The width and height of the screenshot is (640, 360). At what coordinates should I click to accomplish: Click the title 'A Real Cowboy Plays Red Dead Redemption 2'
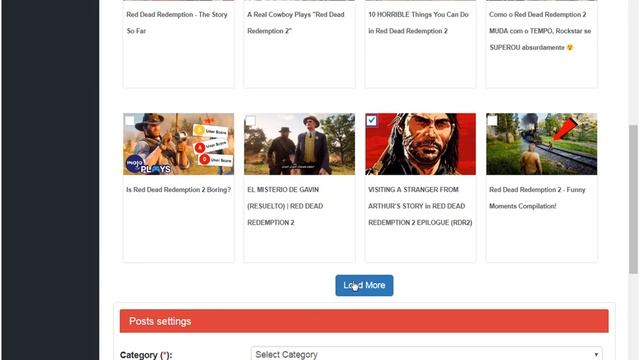click(x=296, y=22)
